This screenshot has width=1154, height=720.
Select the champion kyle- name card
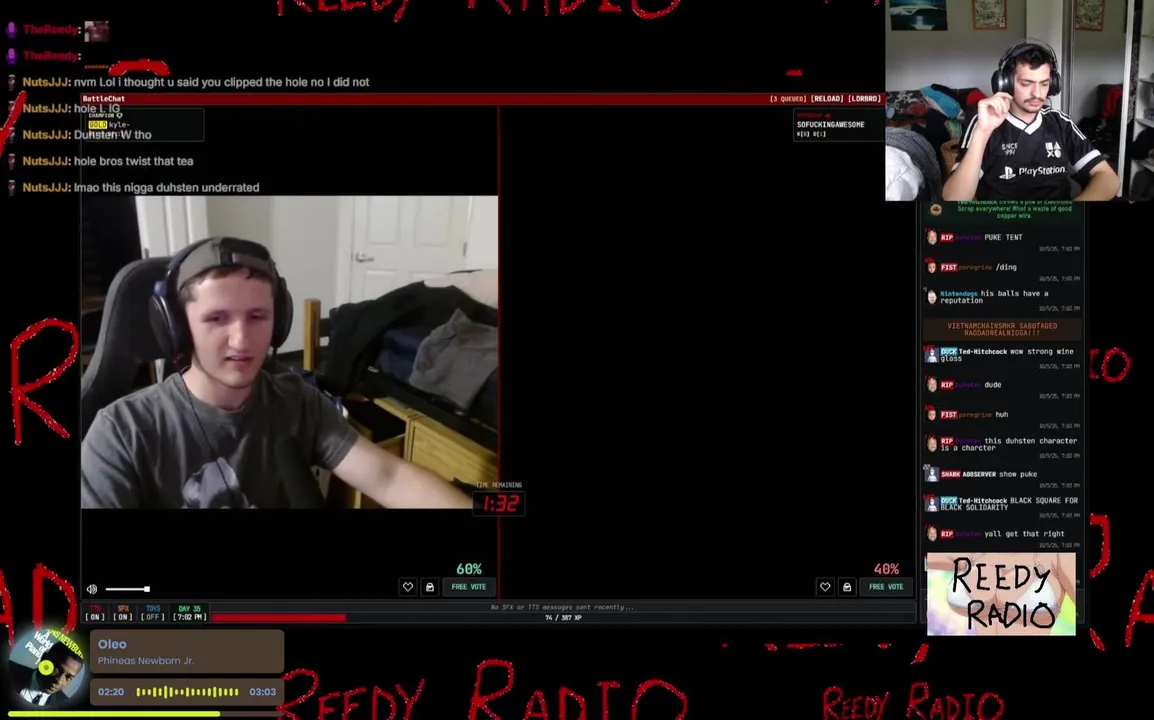[143, 124]
